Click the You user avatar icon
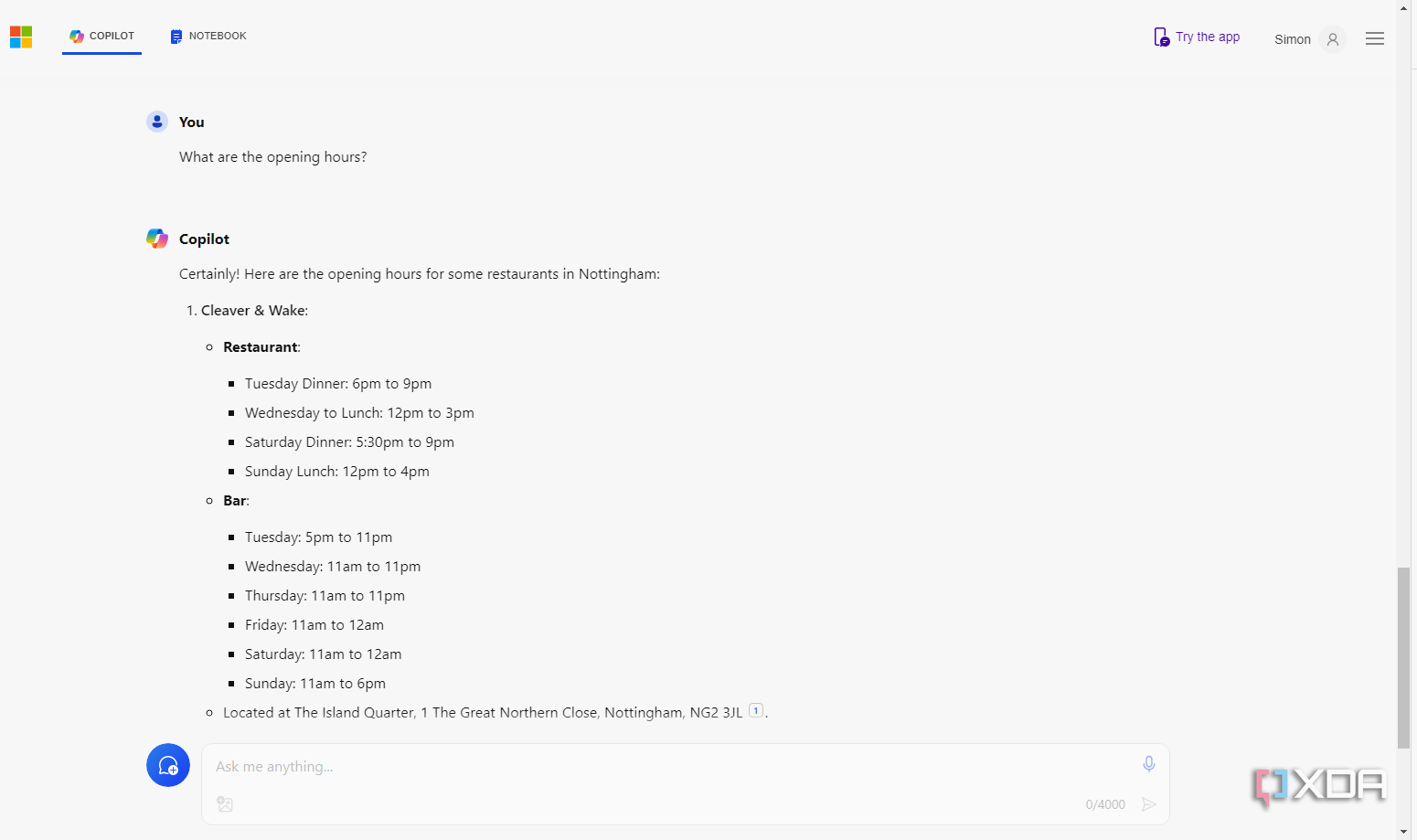The image size is (1417, 840). point(157,122)
